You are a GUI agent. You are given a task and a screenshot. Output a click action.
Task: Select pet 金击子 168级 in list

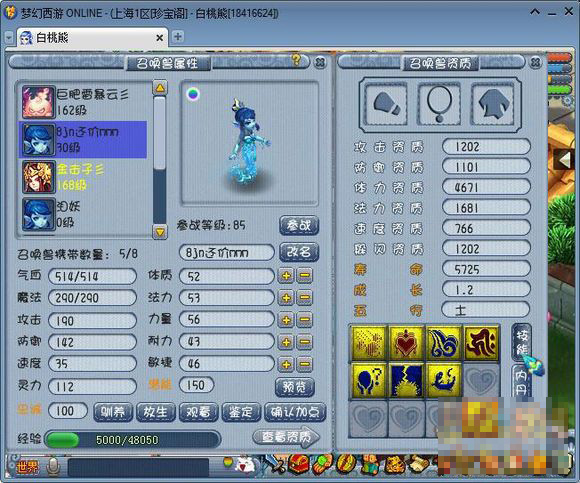point(83,177)
